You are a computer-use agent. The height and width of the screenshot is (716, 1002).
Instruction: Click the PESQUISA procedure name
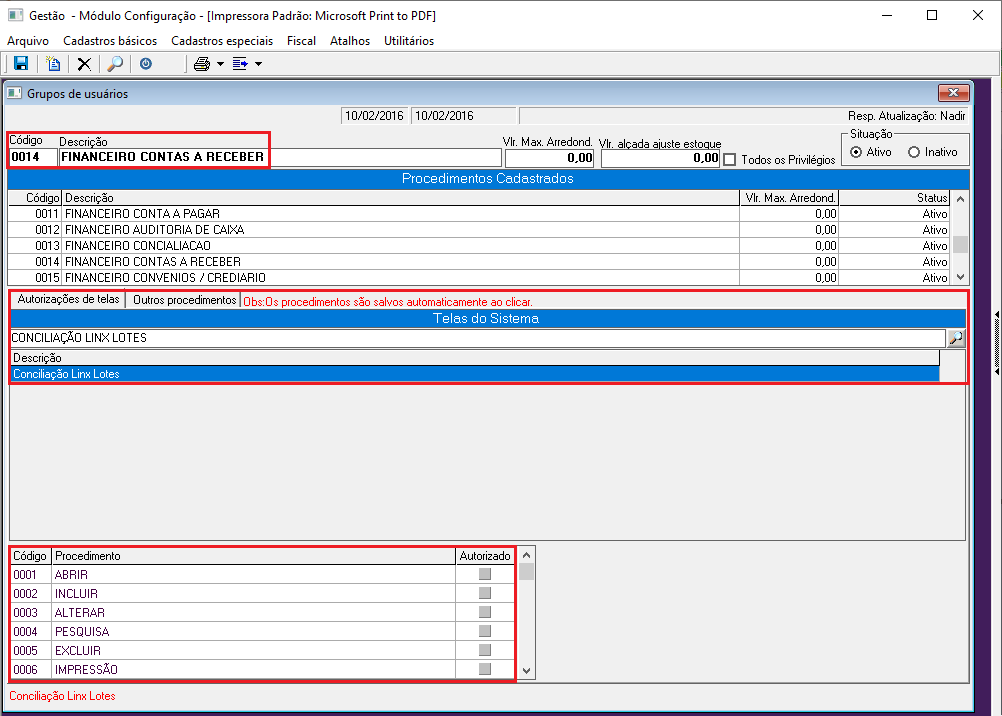click(x=82, y=632)
